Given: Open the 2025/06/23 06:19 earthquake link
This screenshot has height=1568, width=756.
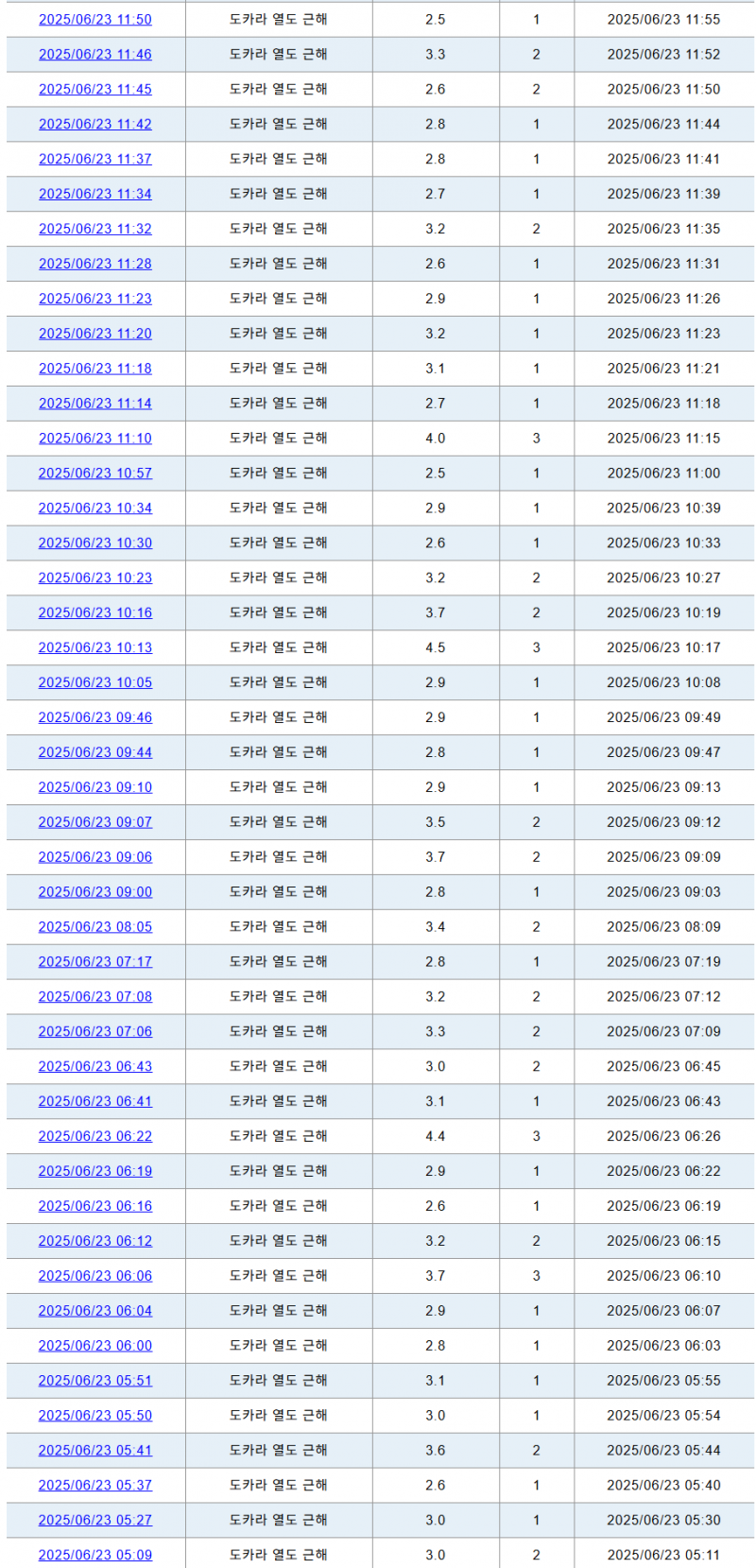Looking at the screenshot, I should click(95, 1173).
